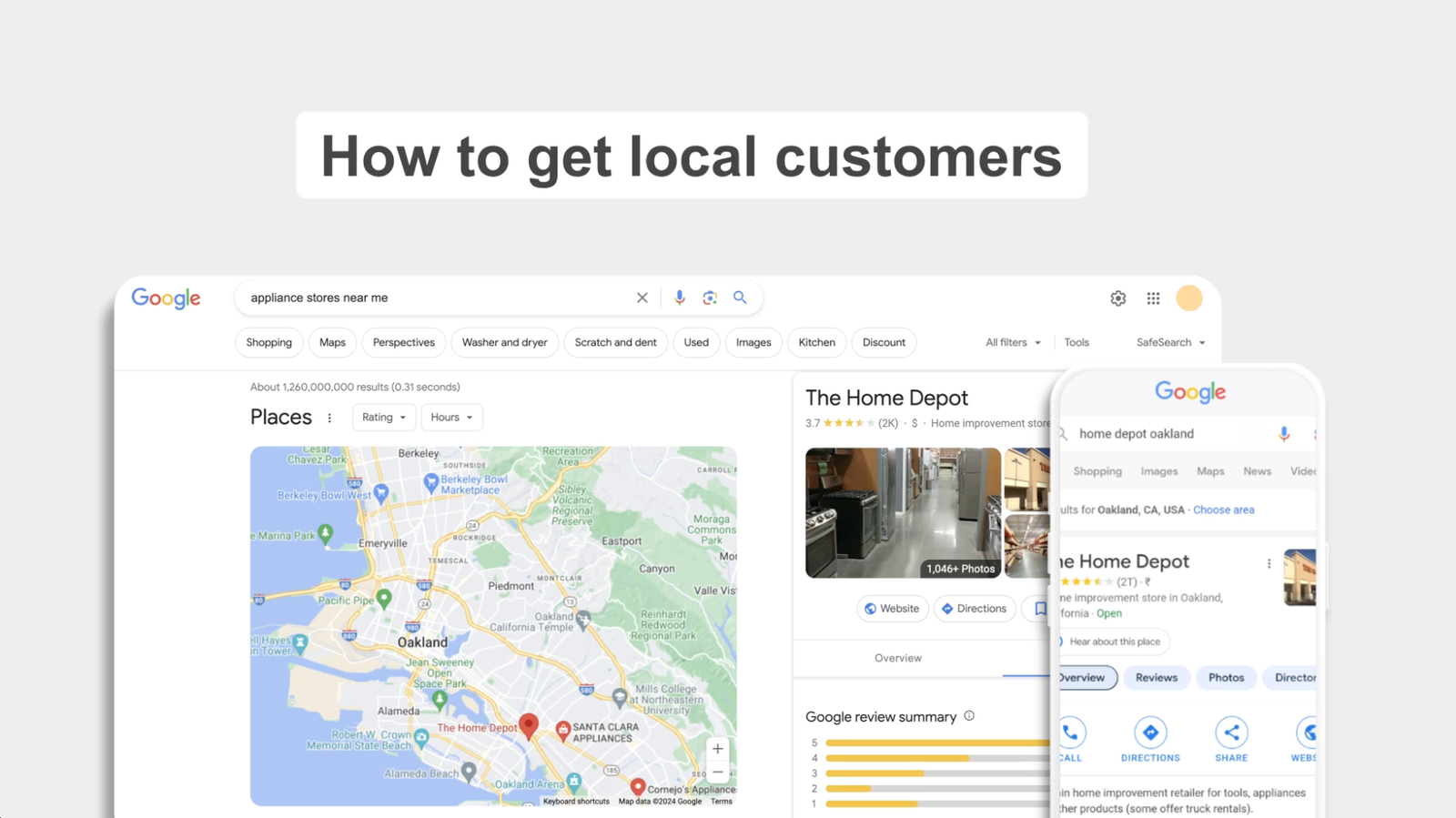Clear the search box with X icon
This screenshot has height=818, width=1456.
pos(642,298)
